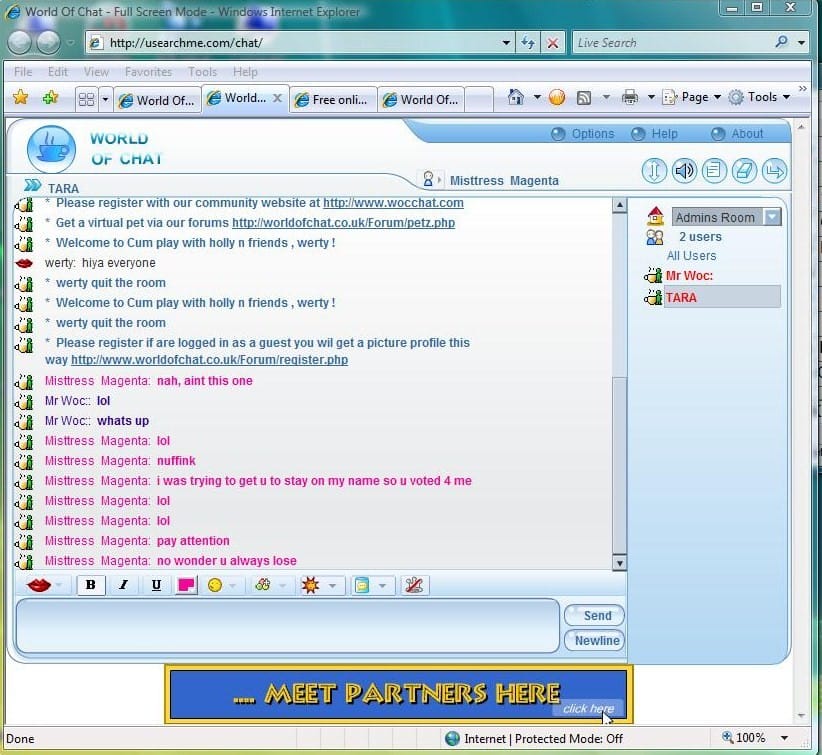Open the Forum/register.php link
The height and width of the screenshot is (755, 822).
[x=209, y=360]
